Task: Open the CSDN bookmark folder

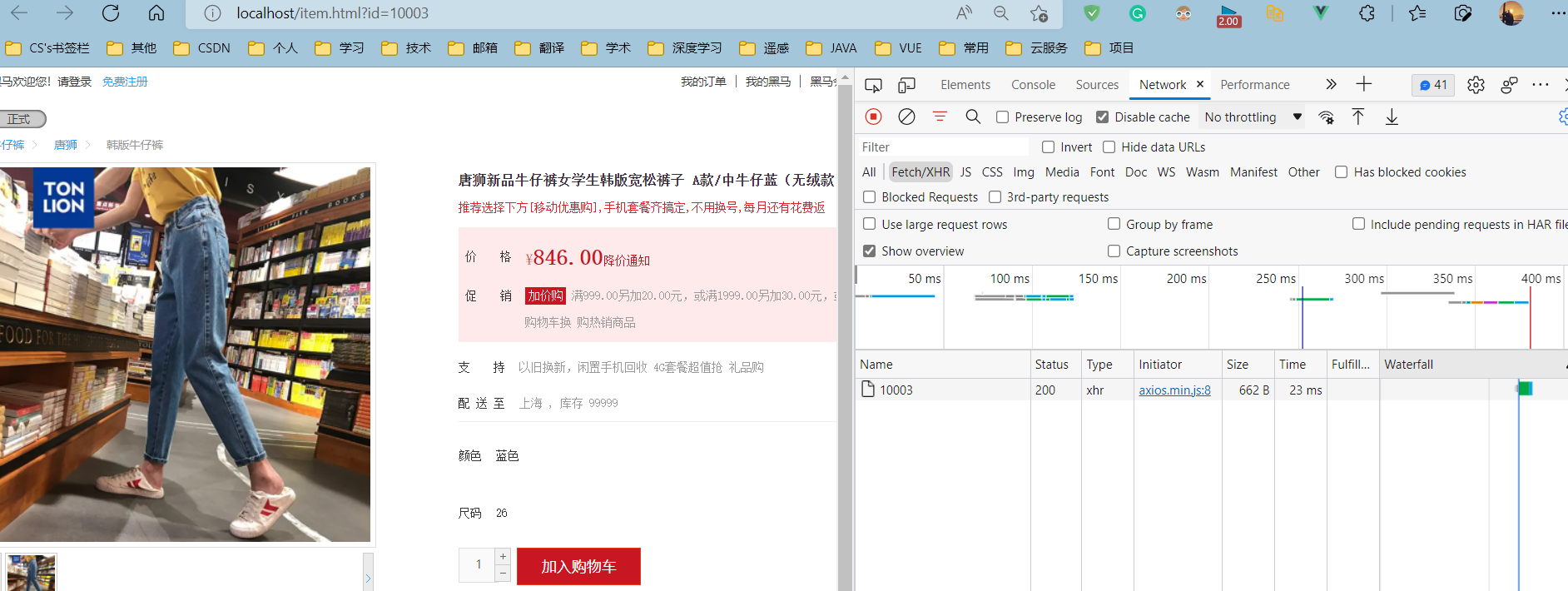Action: (201, 48)
